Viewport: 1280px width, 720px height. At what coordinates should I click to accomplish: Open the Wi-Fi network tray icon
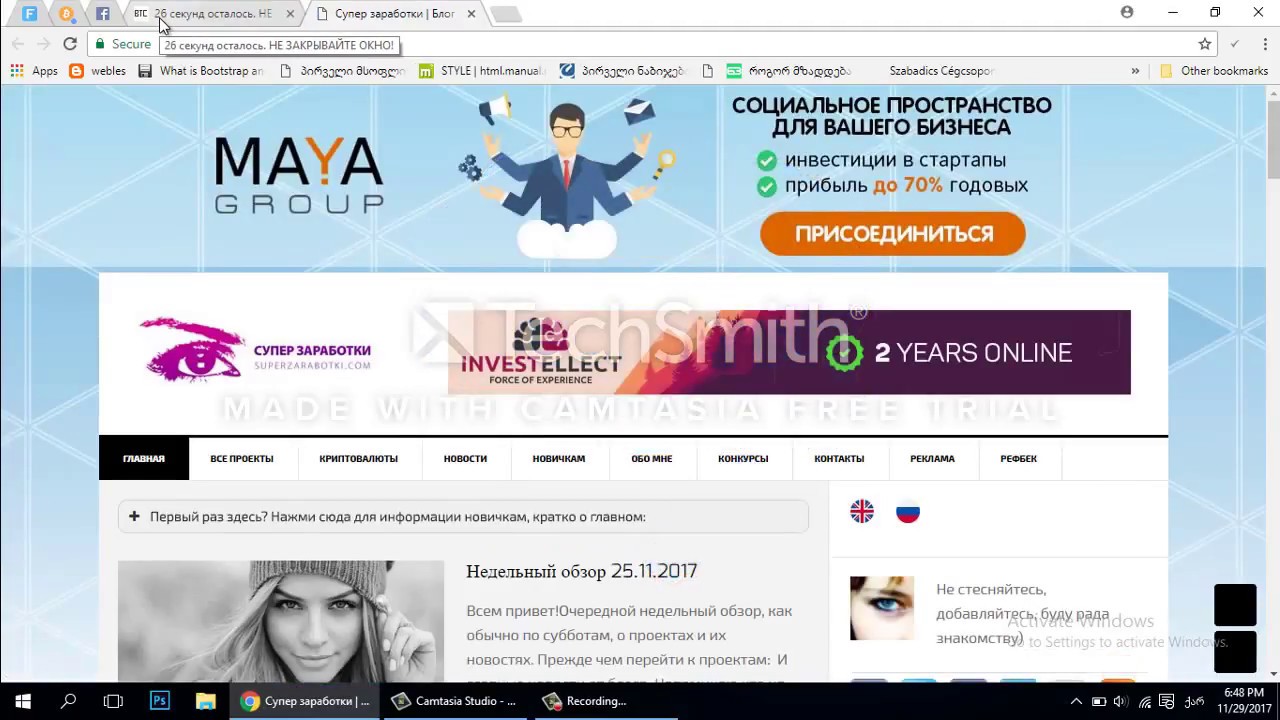[x=1145, y=702]
